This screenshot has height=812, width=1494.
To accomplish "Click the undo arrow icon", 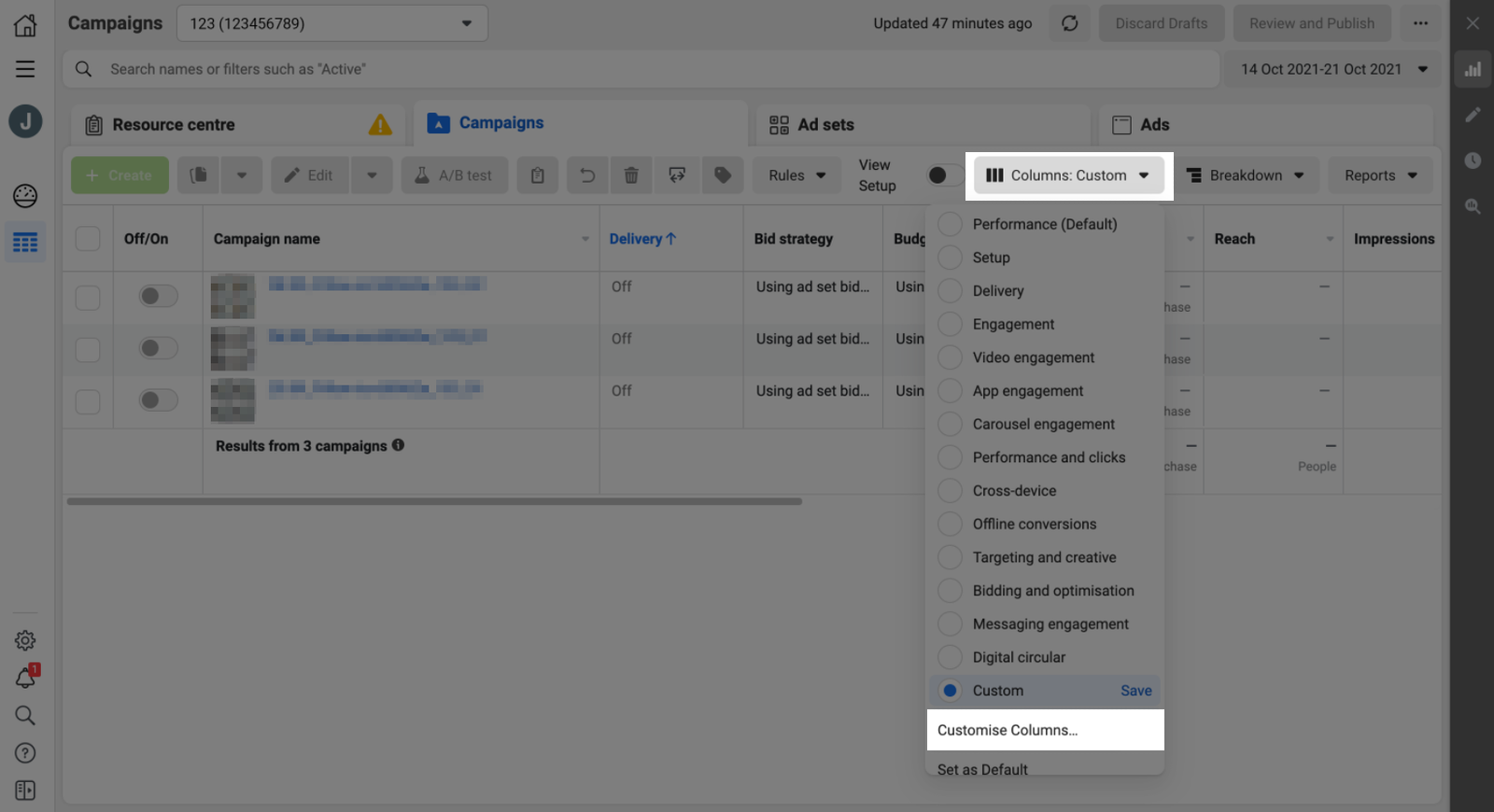I will [x=586, y=175].
